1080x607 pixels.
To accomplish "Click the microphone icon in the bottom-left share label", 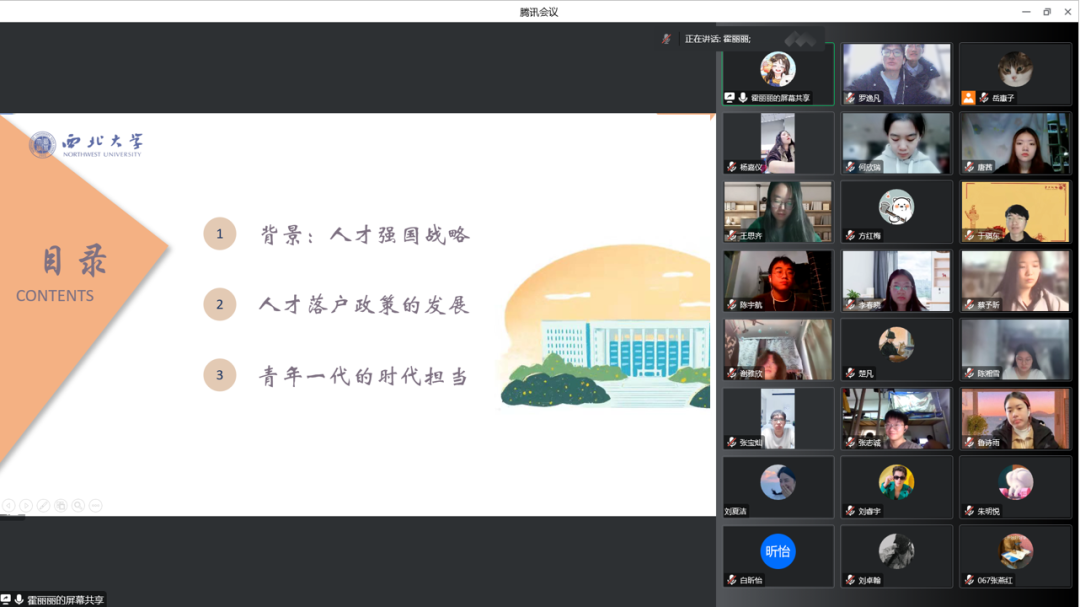I will click(x=19, y=600).
